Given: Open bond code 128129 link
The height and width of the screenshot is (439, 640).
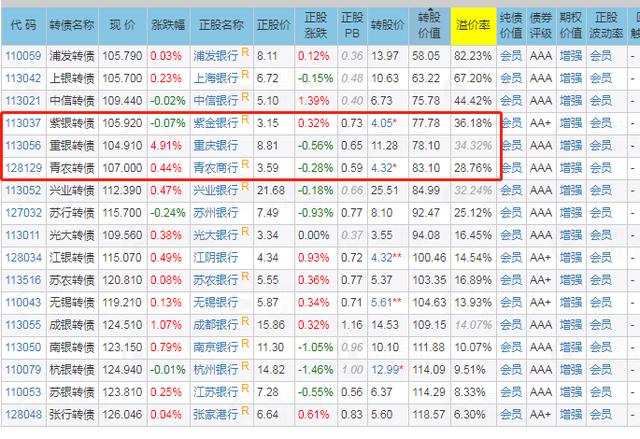Looking at the screenshot, I should pyautogui.click(x=23, y=168).
